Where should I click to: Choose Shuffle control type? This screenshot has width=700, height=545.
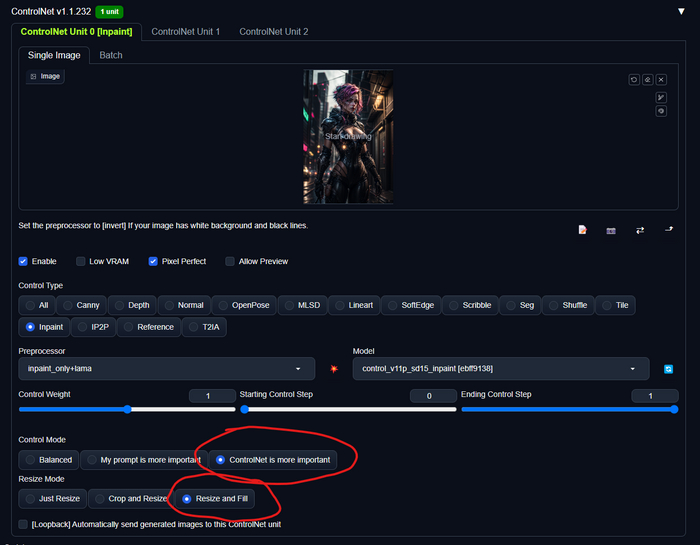(x=568, y=305)
